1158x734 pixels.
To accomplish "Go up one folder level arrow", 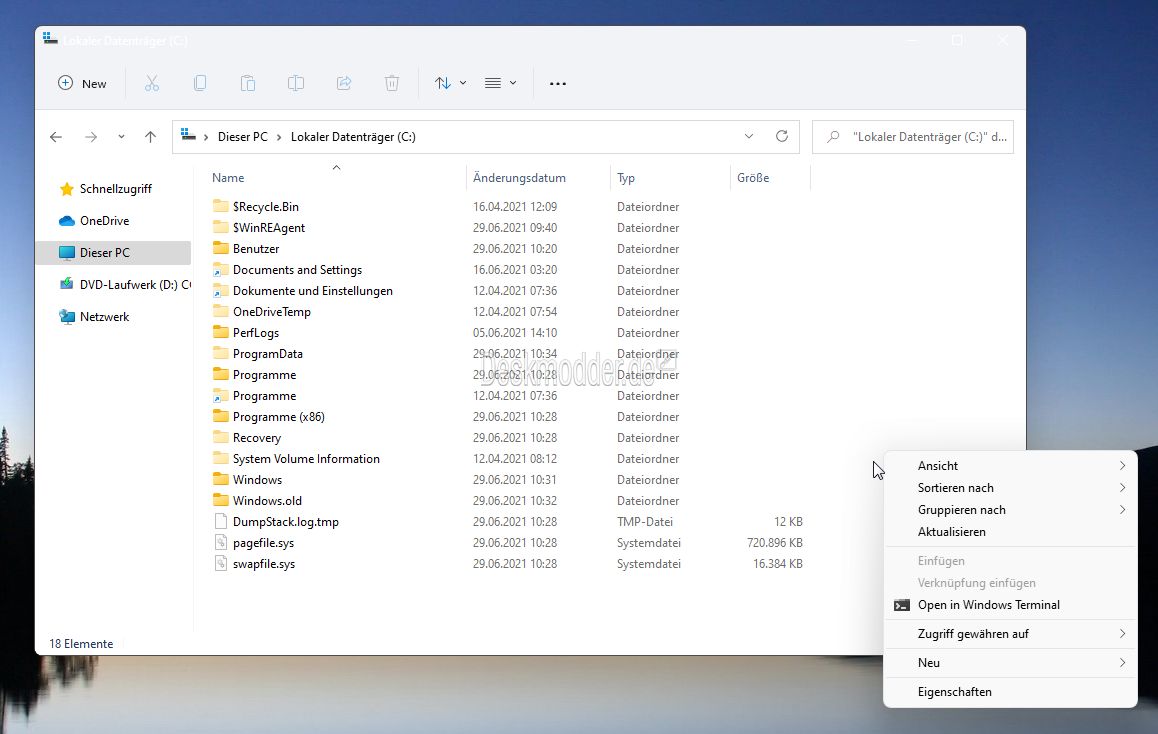I will tap(150, 137).
